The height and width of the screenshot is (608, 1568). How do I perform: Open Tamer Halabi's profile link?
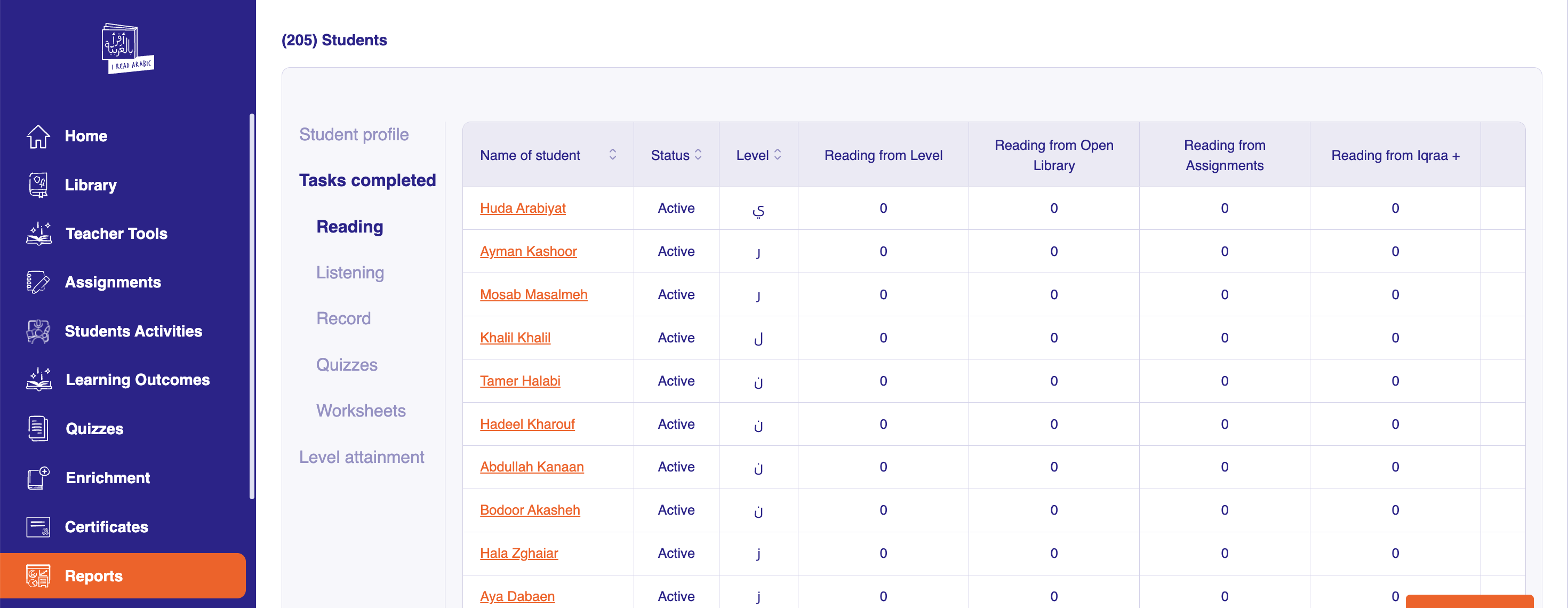coord(520,381)
